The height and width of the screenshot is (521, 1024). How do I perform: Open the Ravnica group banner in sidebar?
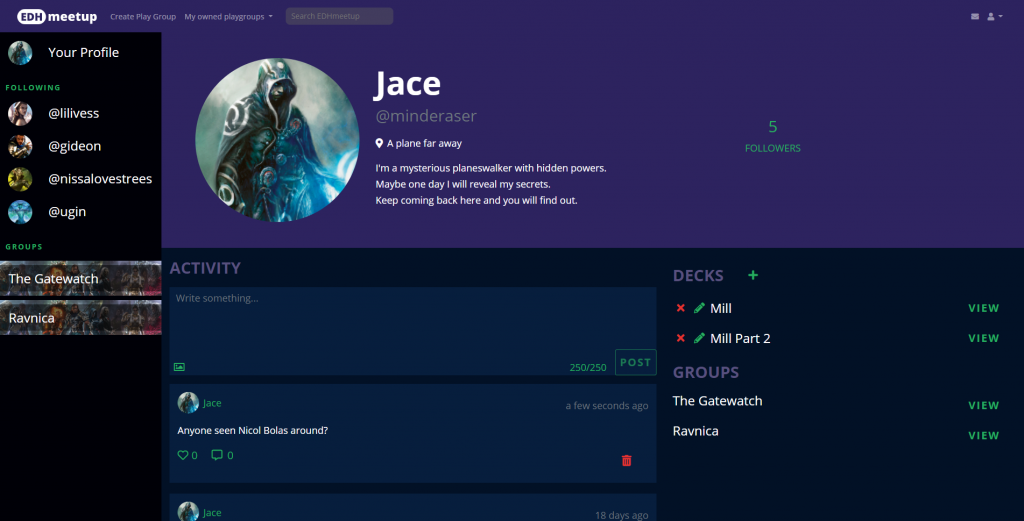tap(80, 318)
